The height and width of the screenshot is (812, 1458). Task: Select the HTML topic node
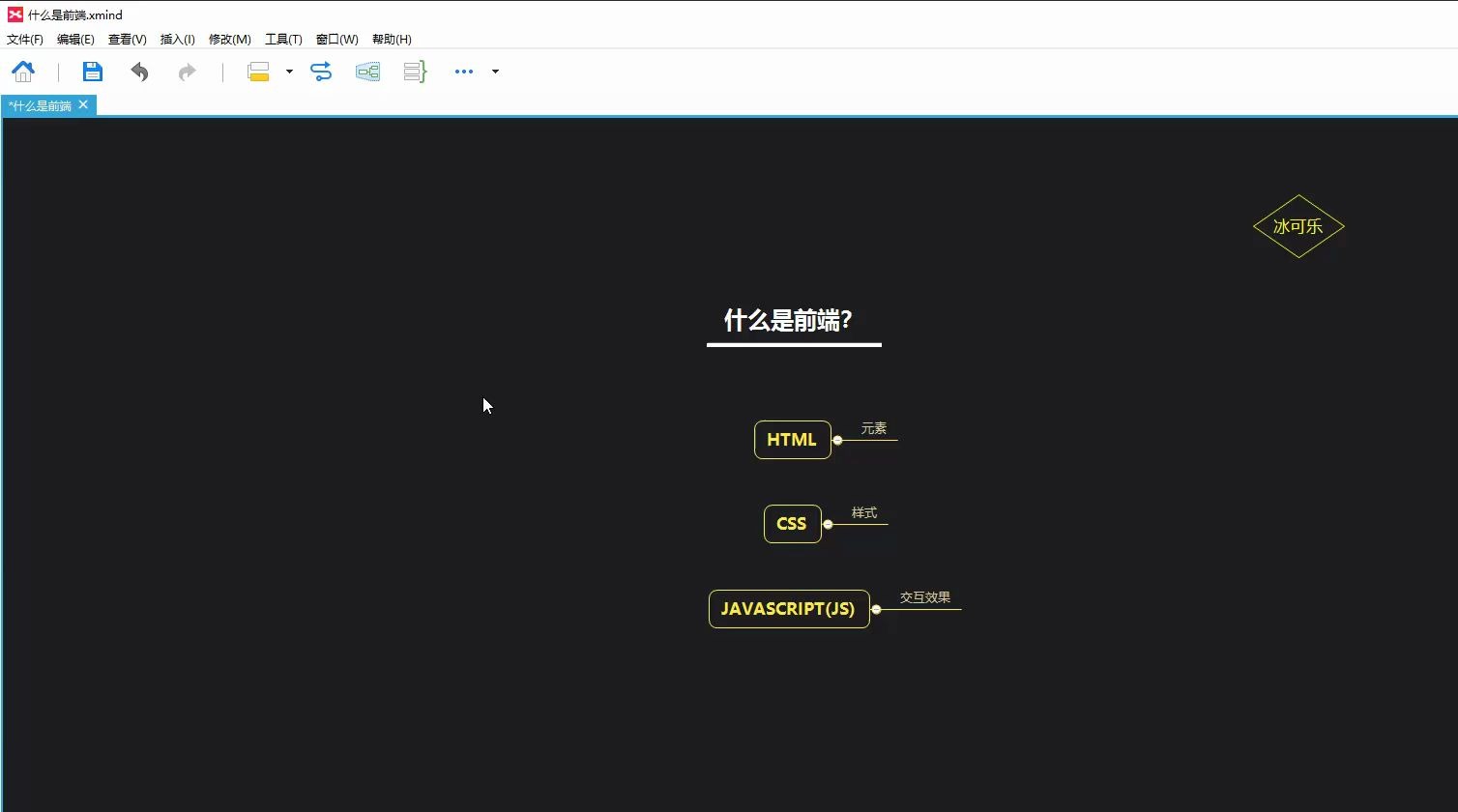pos(792,440)
